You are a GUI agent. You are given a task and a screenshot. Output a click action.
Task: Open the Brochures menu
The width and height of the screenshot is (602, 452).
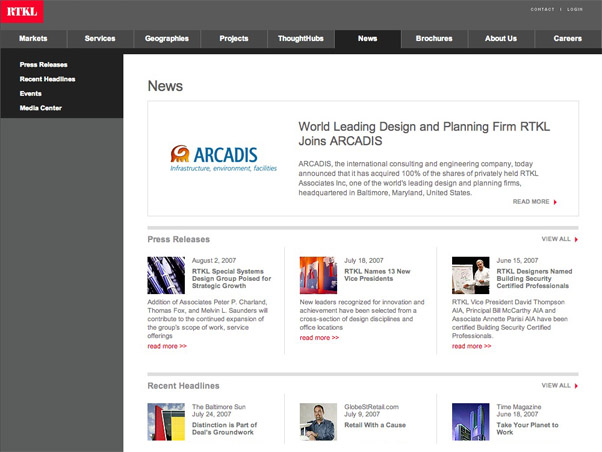[434, 39]
